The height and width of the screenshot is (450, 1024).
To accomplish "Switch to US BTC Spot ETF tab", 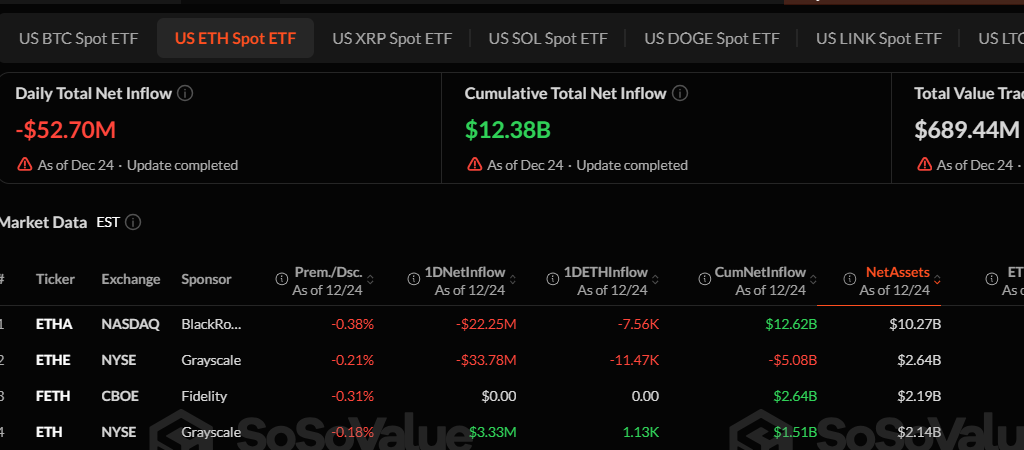I will [x=78, y=39].
